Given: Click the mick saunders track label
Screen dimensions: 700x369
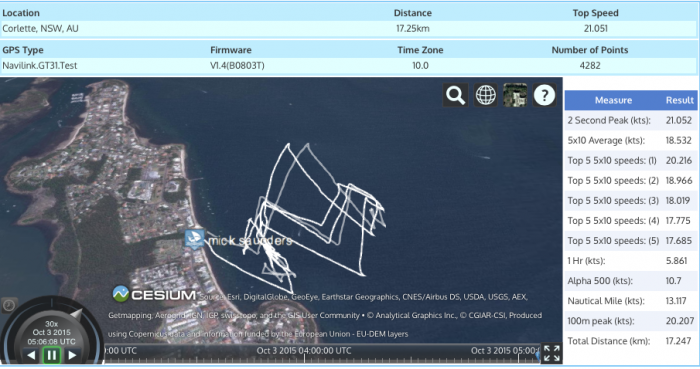Looking at the screenshot, I should [x=250, y=241].
